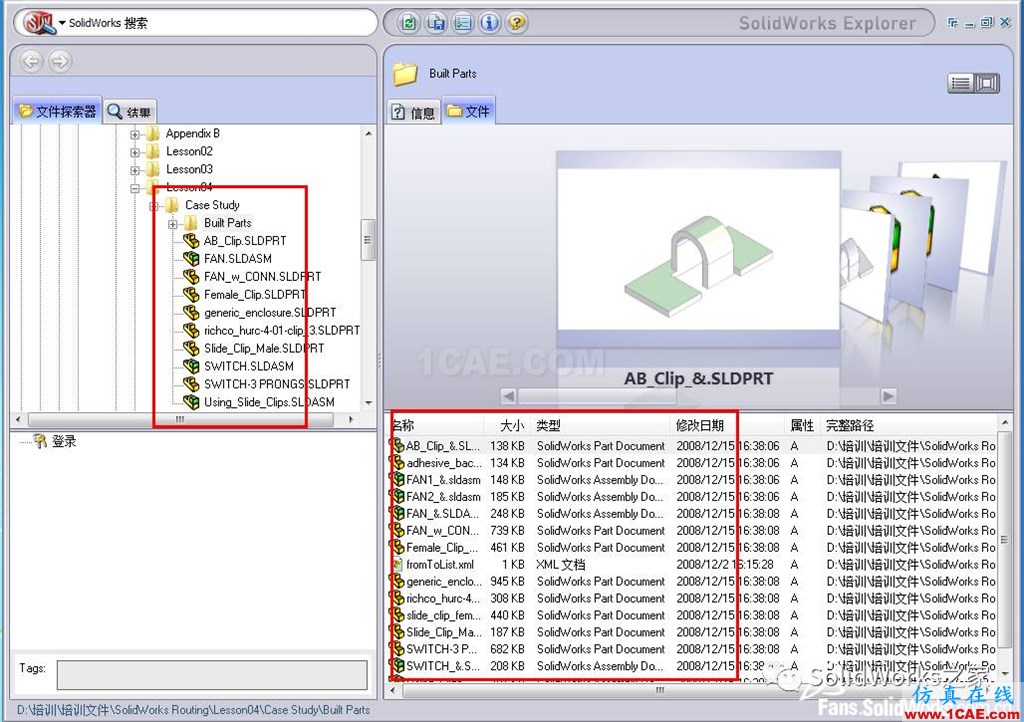
Task: Click the Back navigation arrow
Action: click(31, 61)
